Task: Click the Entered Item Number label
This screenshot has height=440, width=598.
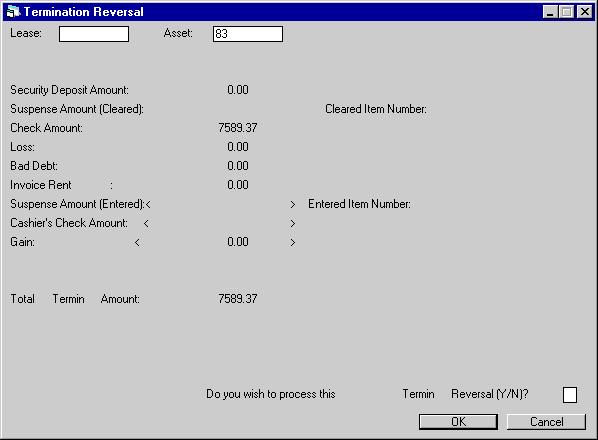Action: 359,204
